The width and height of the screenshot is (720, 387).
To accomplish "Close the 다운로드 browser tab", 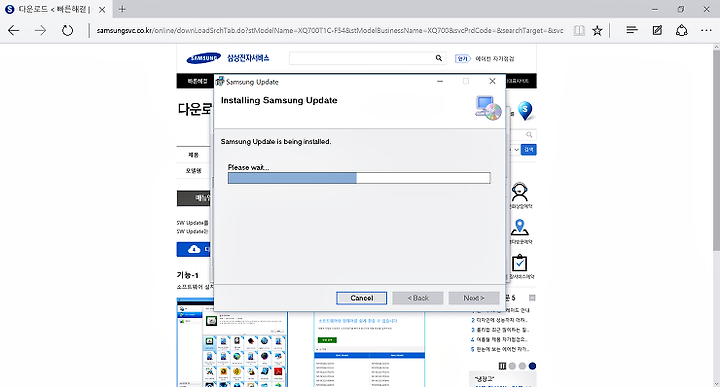I will point(102,9).
